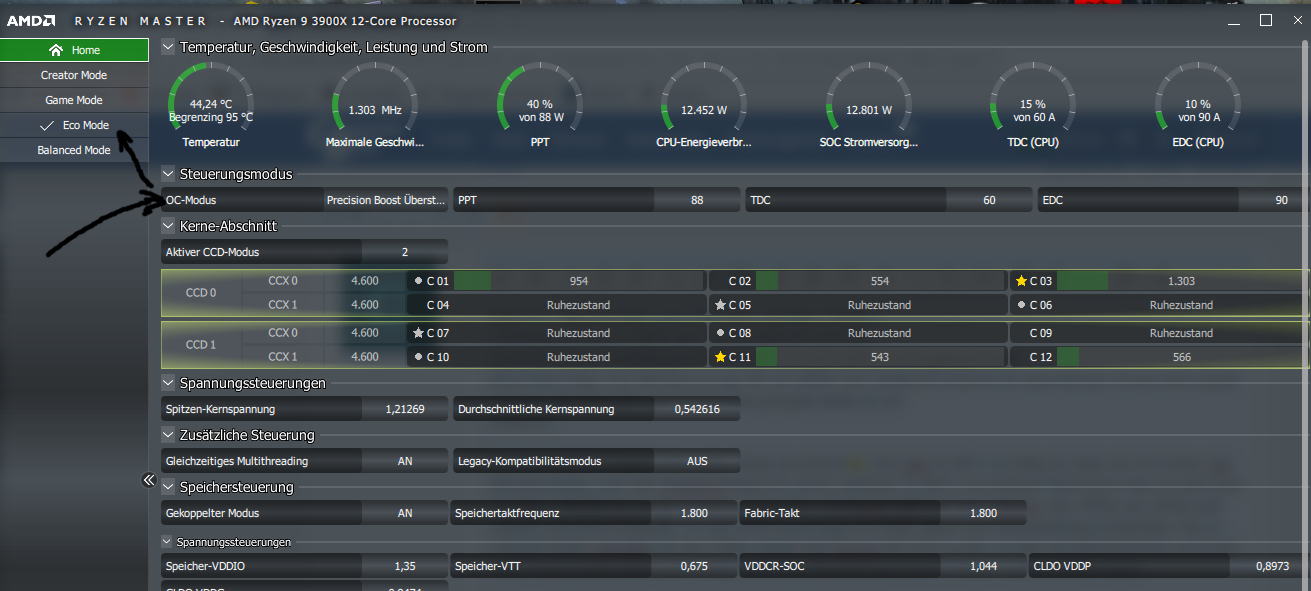
Task: Click OC-Modus Precision Boost value
Action: (386, 200)
